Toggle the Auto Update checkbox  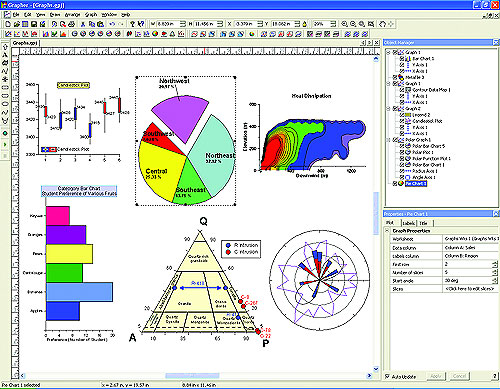(387, 376)
